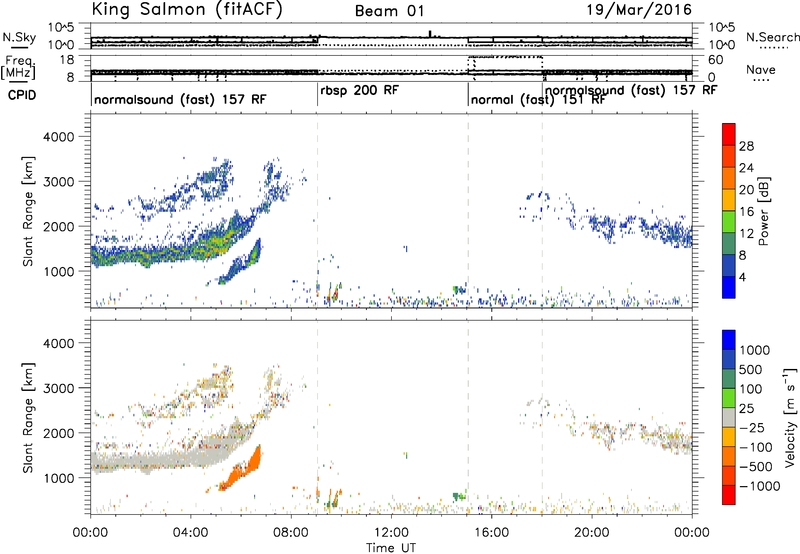Click the first 'normalsound (fast) 157 RF' label
The width and height of the screenshot is (800, 554).
(x=180, y=99)
